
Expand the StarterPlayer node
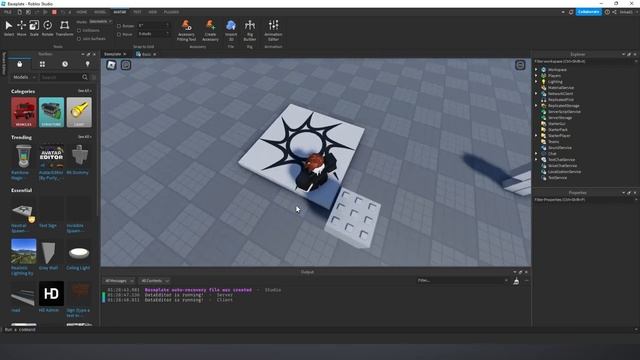(x=536, y=136)
